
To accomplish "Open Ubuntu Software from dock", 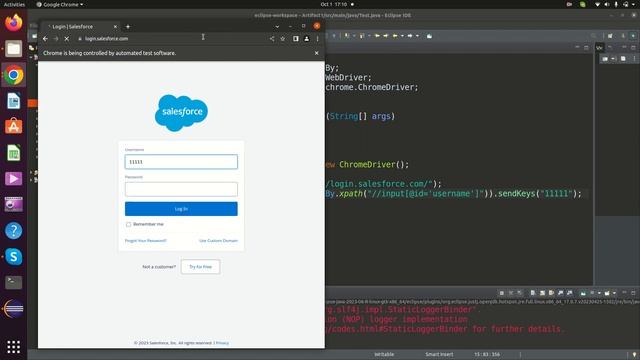I will pos(13,127).
